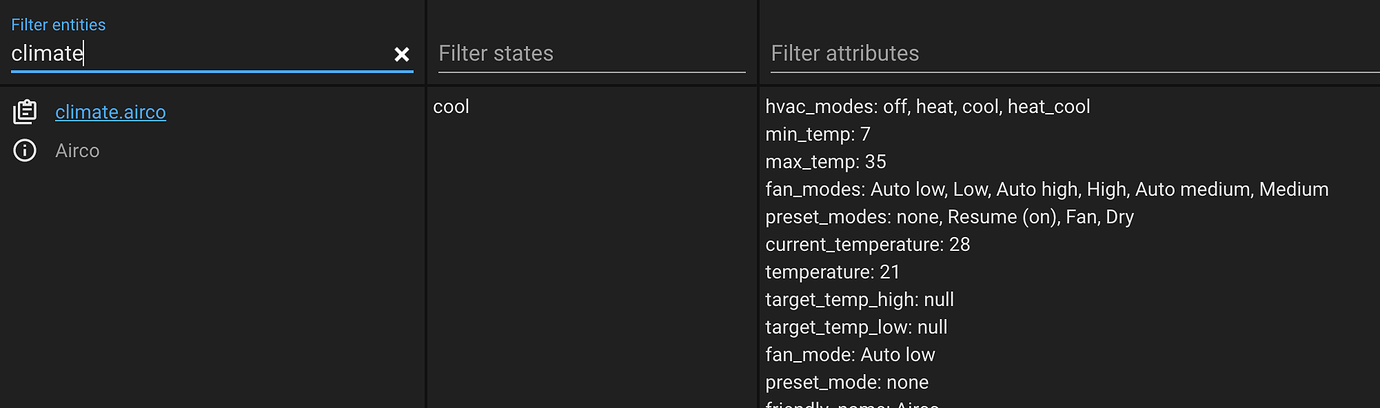Click the current_temperature: 28 attribute
The width and height of the screenshot is (1380, 408).
coord(867,244)
